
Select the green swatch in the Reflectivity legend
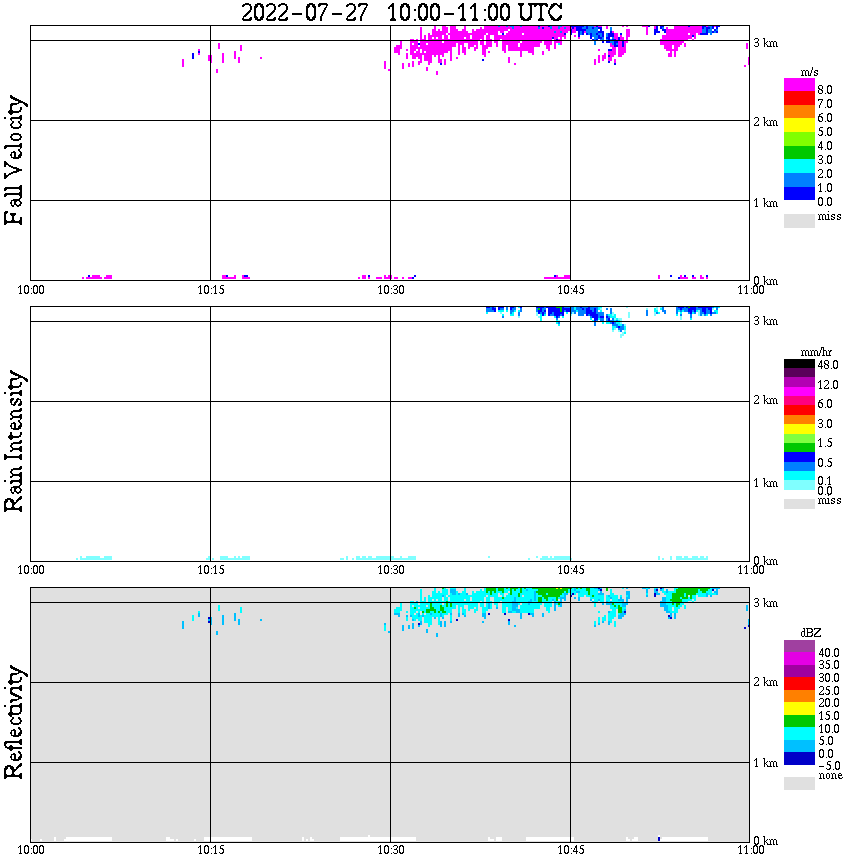point(799,721)
